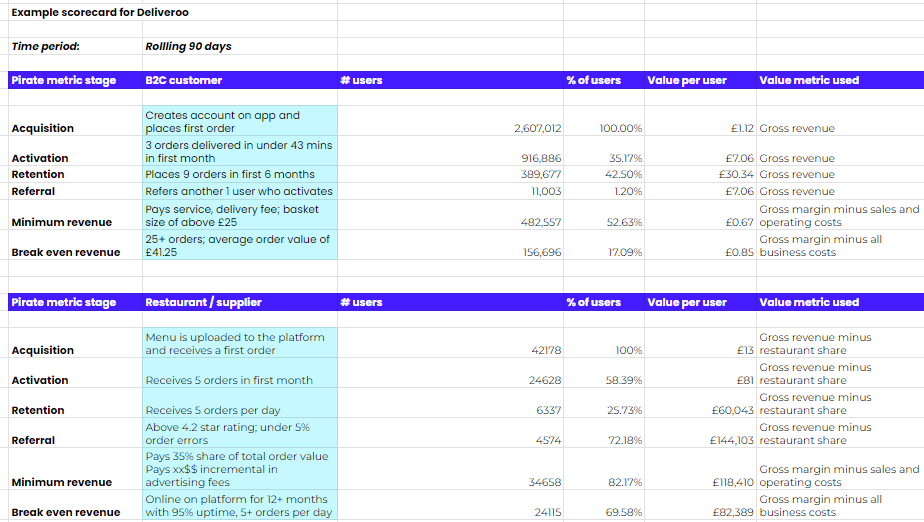Select 'Pays 35% share of total order value' cell
This screenshot has width=924, height=522.
pyautogui.click(x=240, y=469)
